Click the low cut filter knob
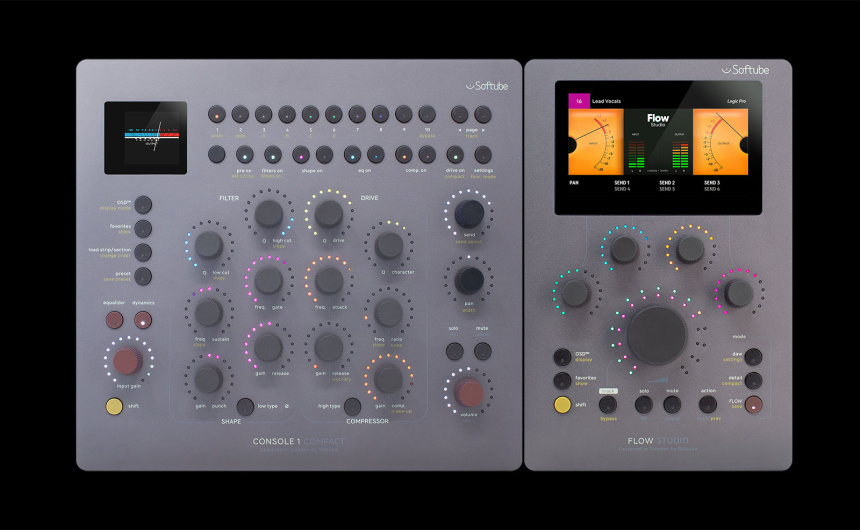Viewport: 860px width, 530px height. tap(209, 245)
